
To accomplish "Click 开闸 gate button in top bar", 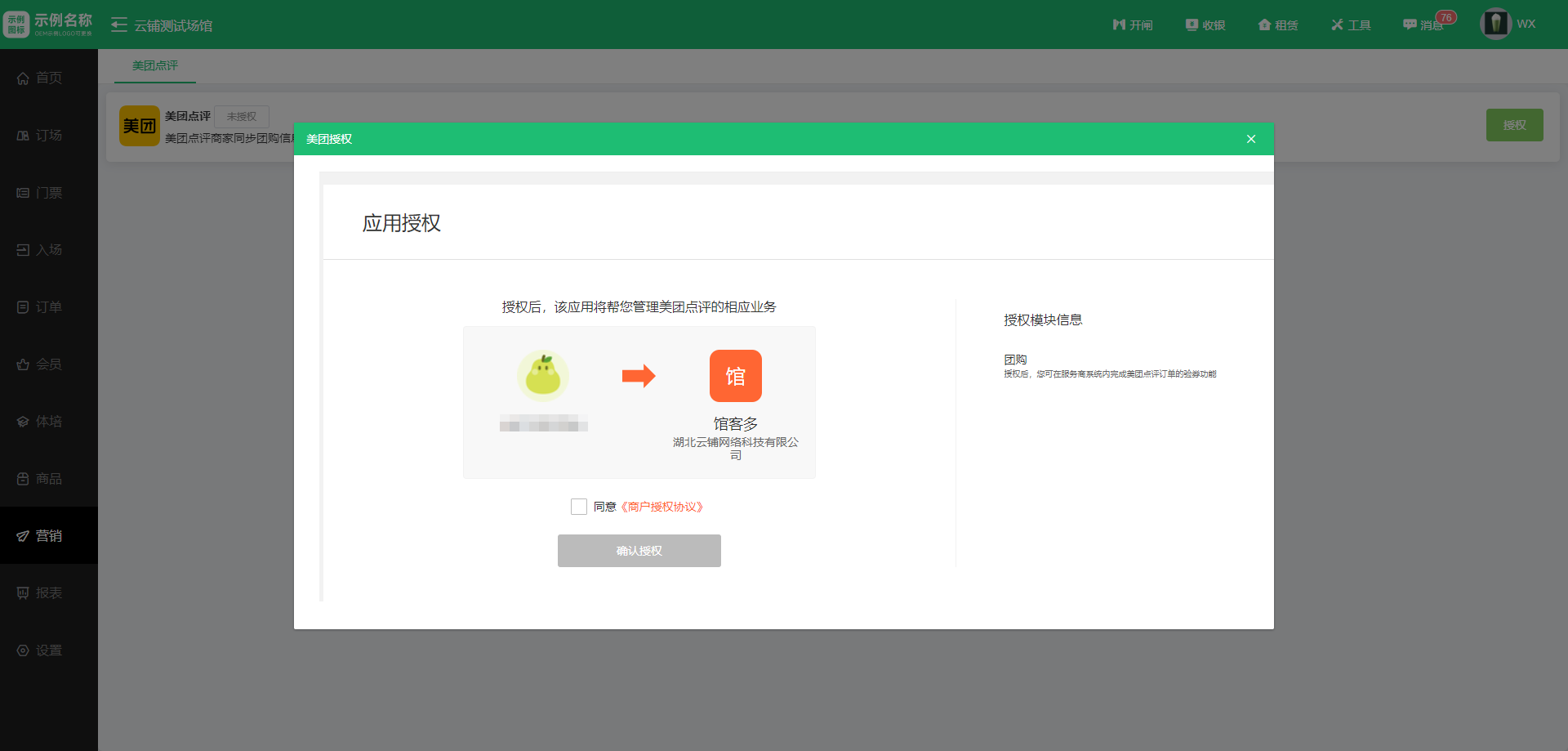I will pos(1133,25).
